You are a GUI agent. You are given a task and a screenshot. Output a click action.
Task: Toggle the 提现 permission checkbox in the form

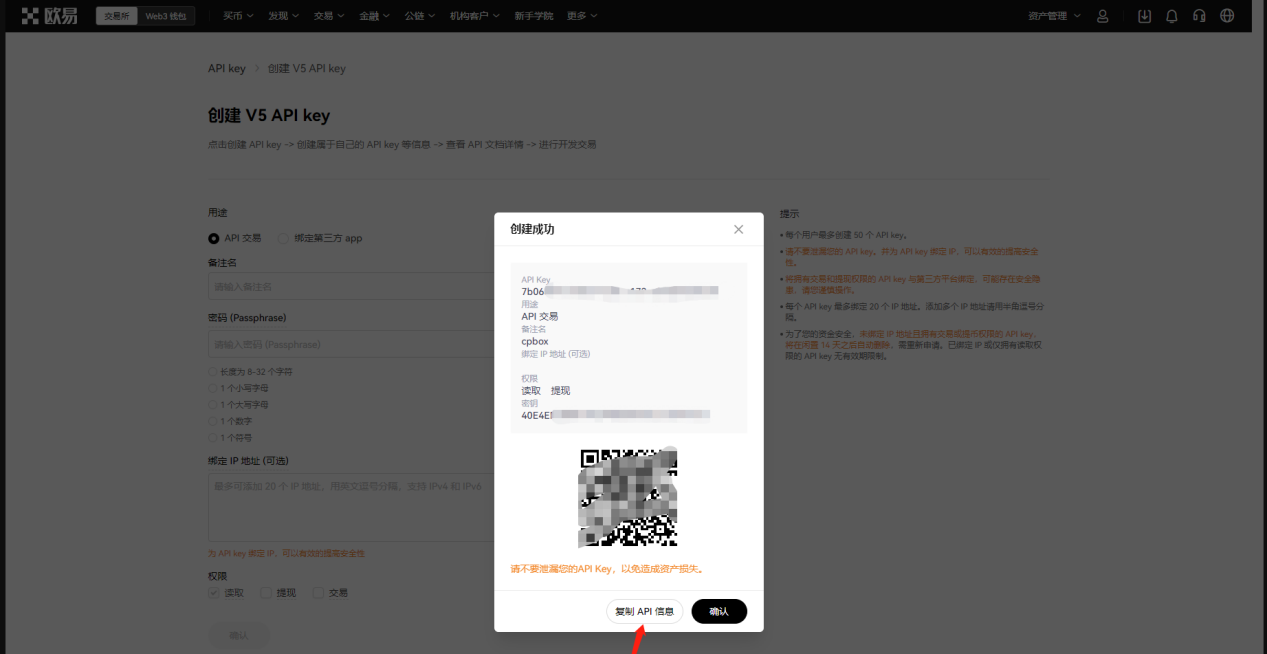[x=266, y=593]
